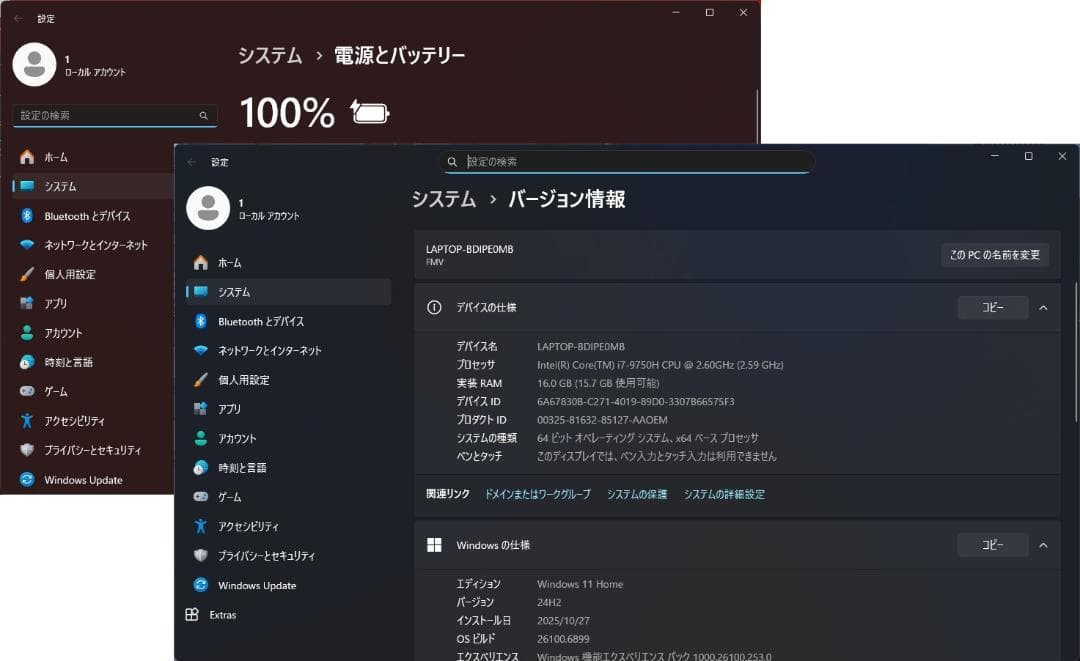Open the Extras section in the sidebar
The image size is (1080, 661).
224,615
